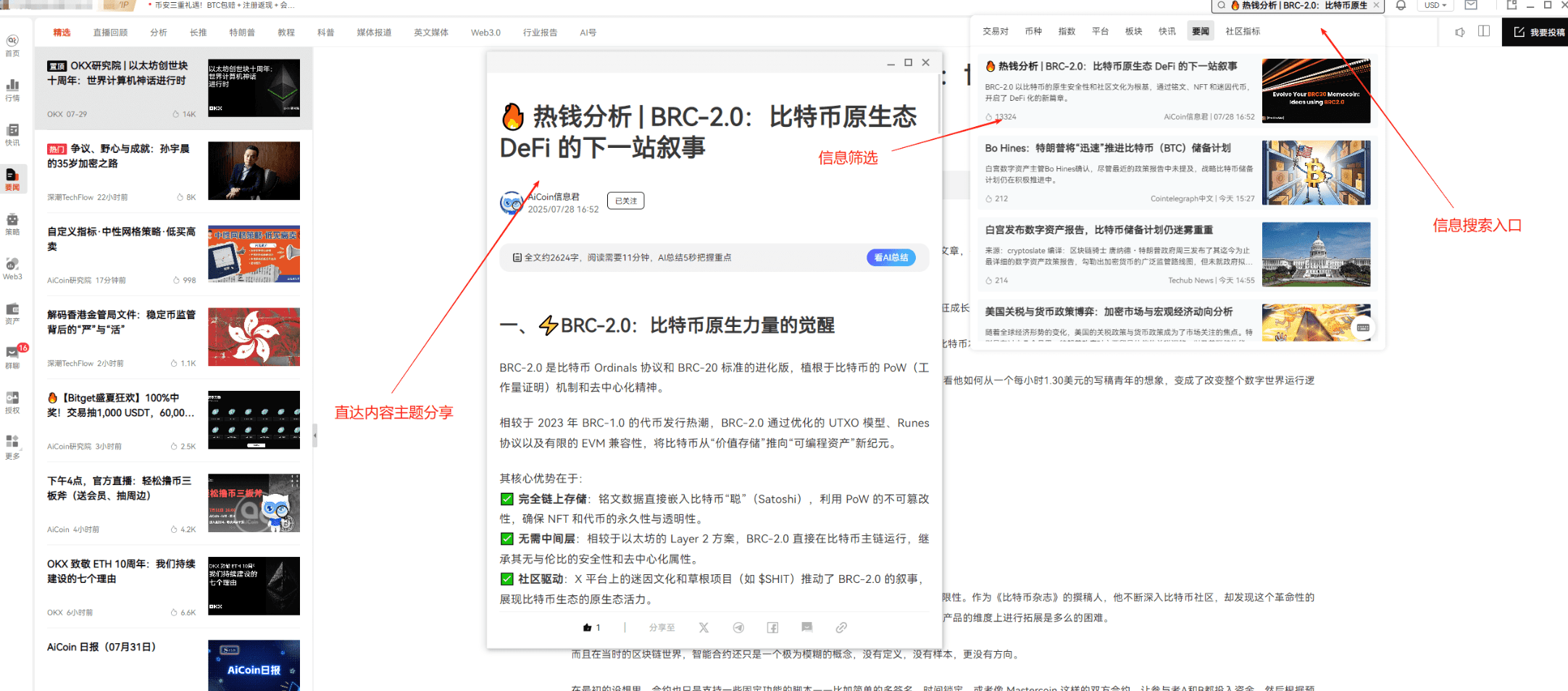The height and width of the screenshot is (691, 1568).
Task: Switch to the AI号 tab
Action: point(588,33)
